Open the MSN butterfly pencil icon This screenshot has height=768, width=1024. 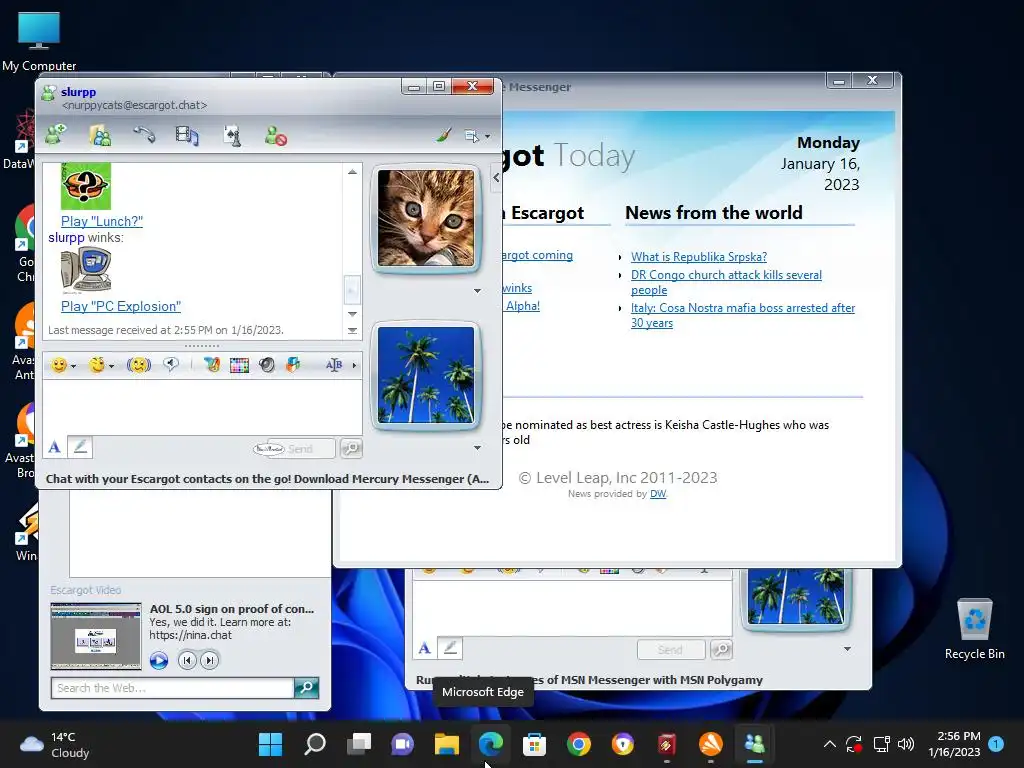[212, 365]
